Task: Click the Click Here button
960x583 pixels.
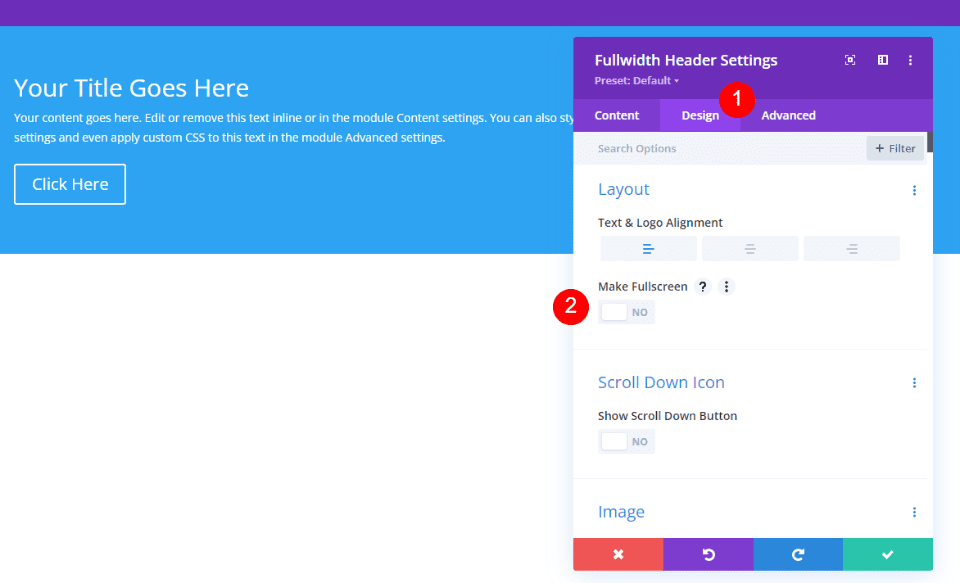Action: coord(69,184)
